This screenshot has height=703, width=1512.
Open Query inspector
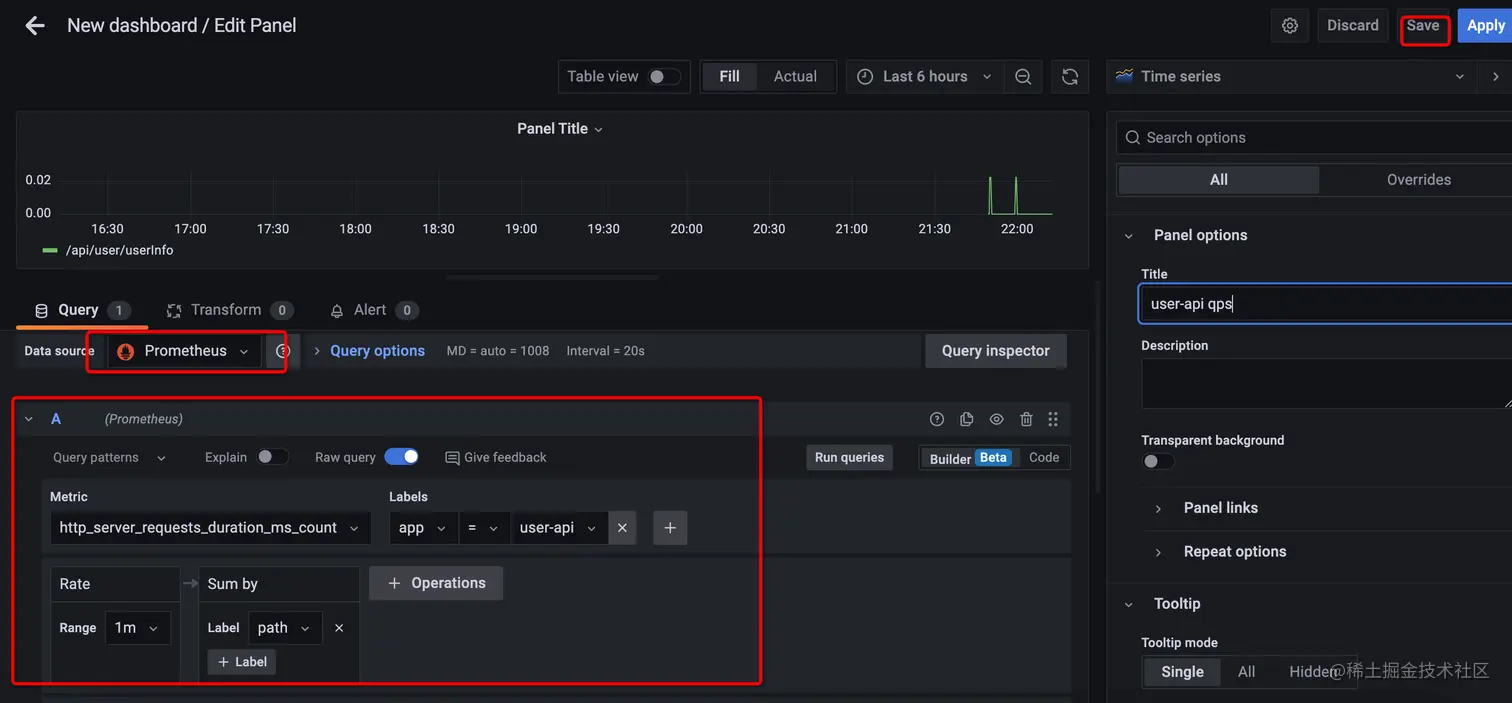(996, 351)
